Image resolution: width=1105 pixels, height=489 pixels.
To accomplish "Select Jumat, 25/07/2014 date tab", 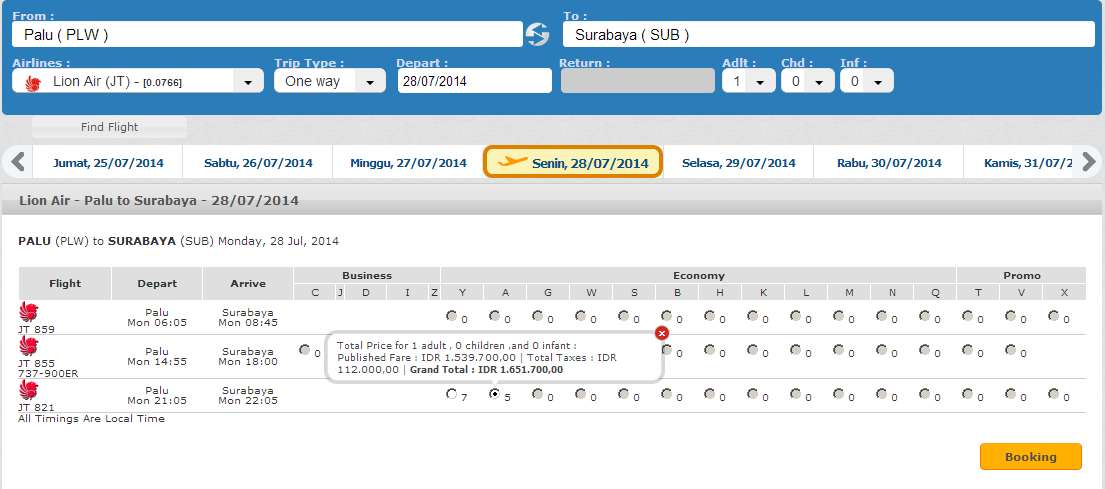I will click(108, 163).
